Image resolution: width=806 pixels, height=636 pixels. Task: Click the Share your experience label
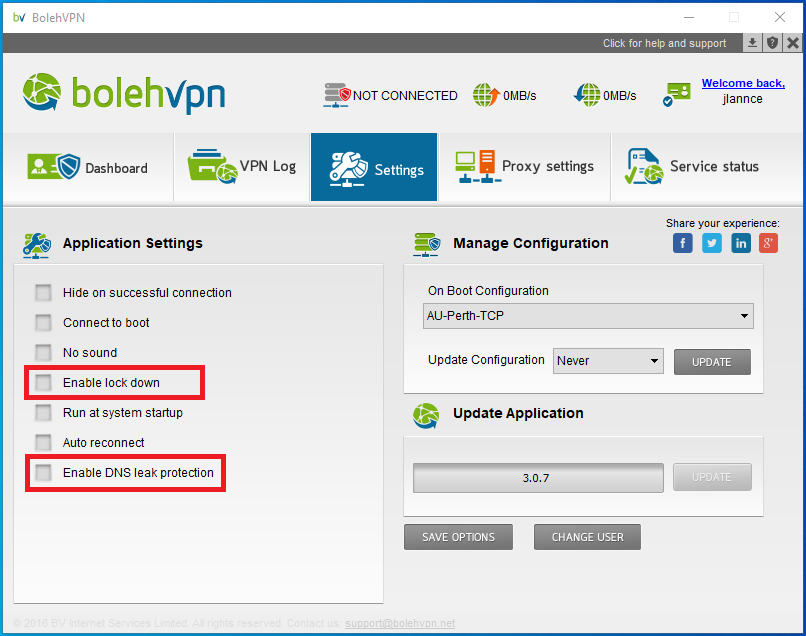pos(723,223)
